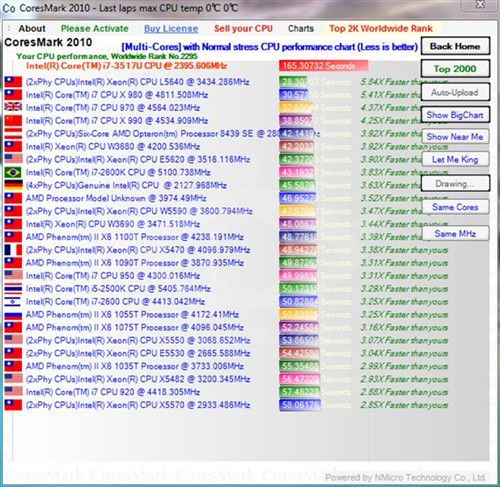Click the Israel flag beside i7-2600 CPU
This screenshot has height=487, width=500.
pyautogui.click(x=13, y=301)
